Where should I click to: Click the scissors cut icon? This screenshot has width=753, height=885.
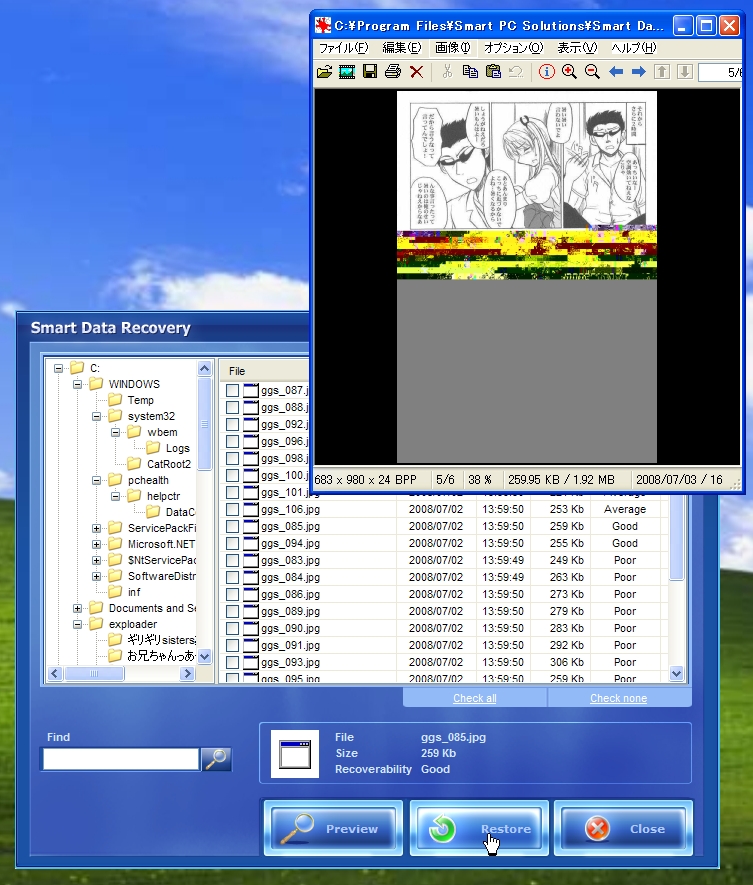[x=447, y=72]
